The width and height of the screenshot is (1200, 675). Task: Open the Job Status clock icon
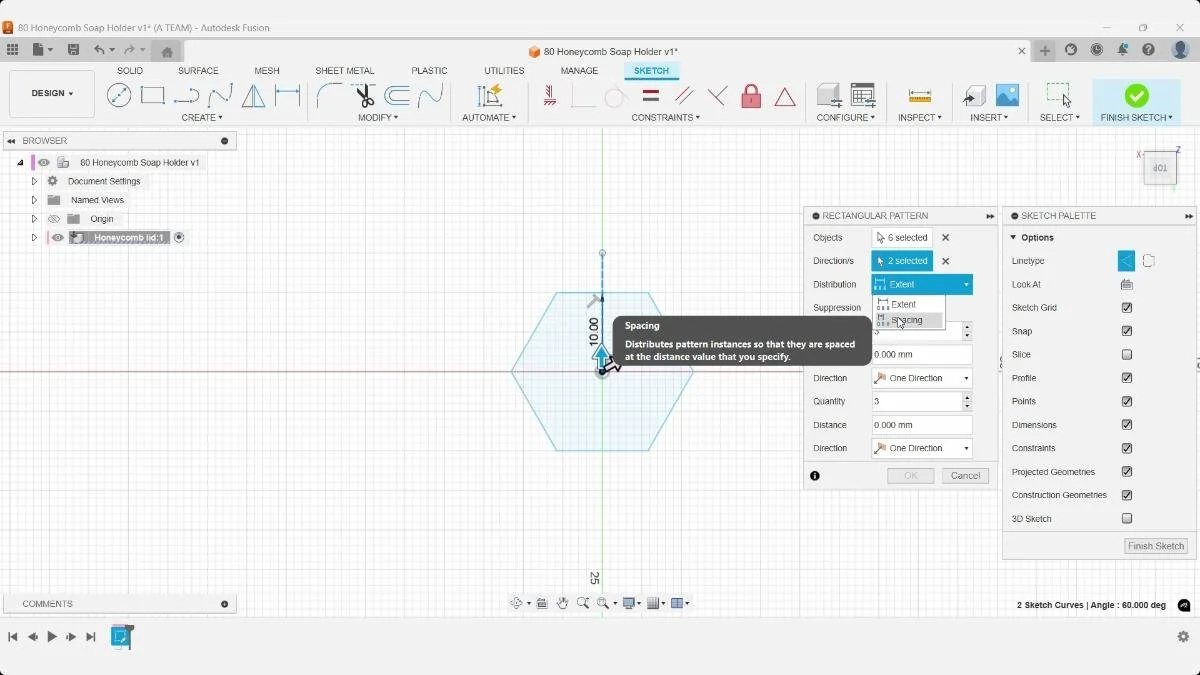click(x=1097, y=50)
